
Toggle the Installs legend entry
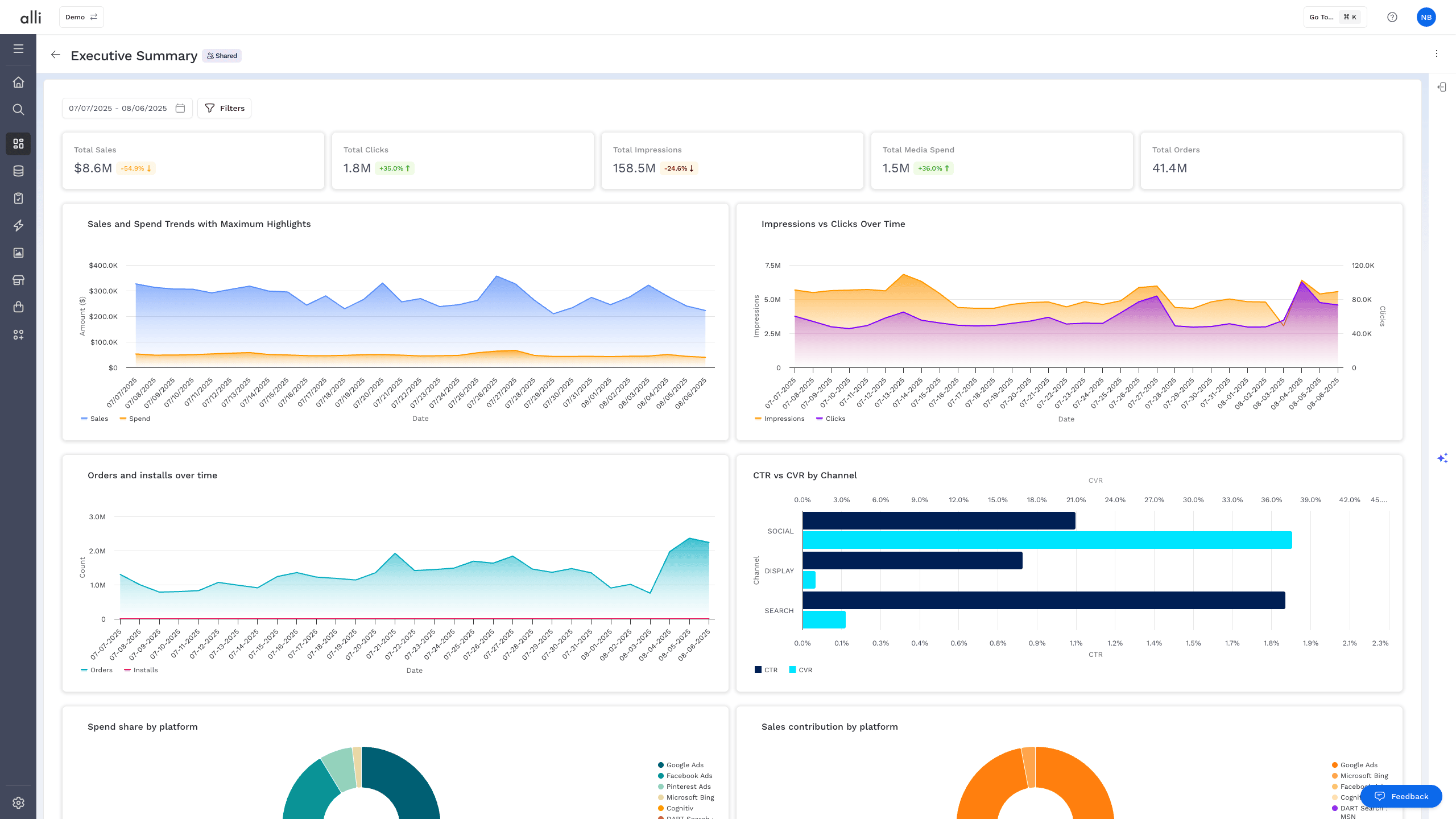(140, 670)
